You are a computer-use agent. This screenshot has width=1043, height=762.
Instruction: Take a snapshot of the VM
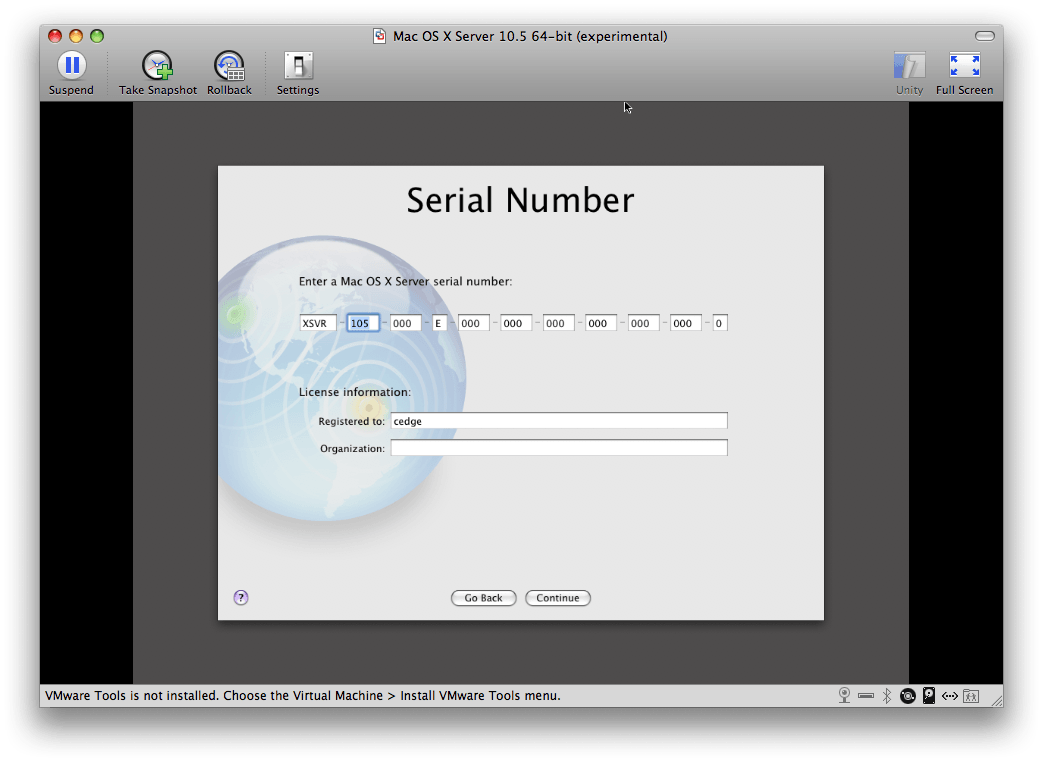[158, 73]
